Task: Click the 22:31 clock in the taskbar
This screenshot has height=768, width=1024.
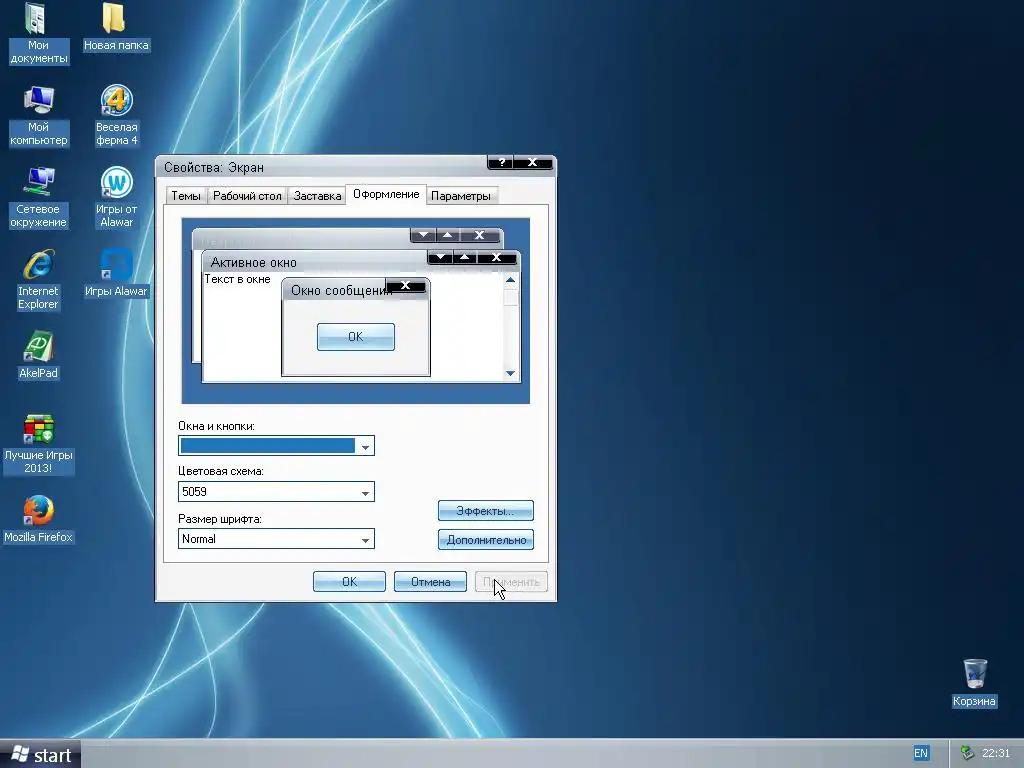Action: [996, 754]
